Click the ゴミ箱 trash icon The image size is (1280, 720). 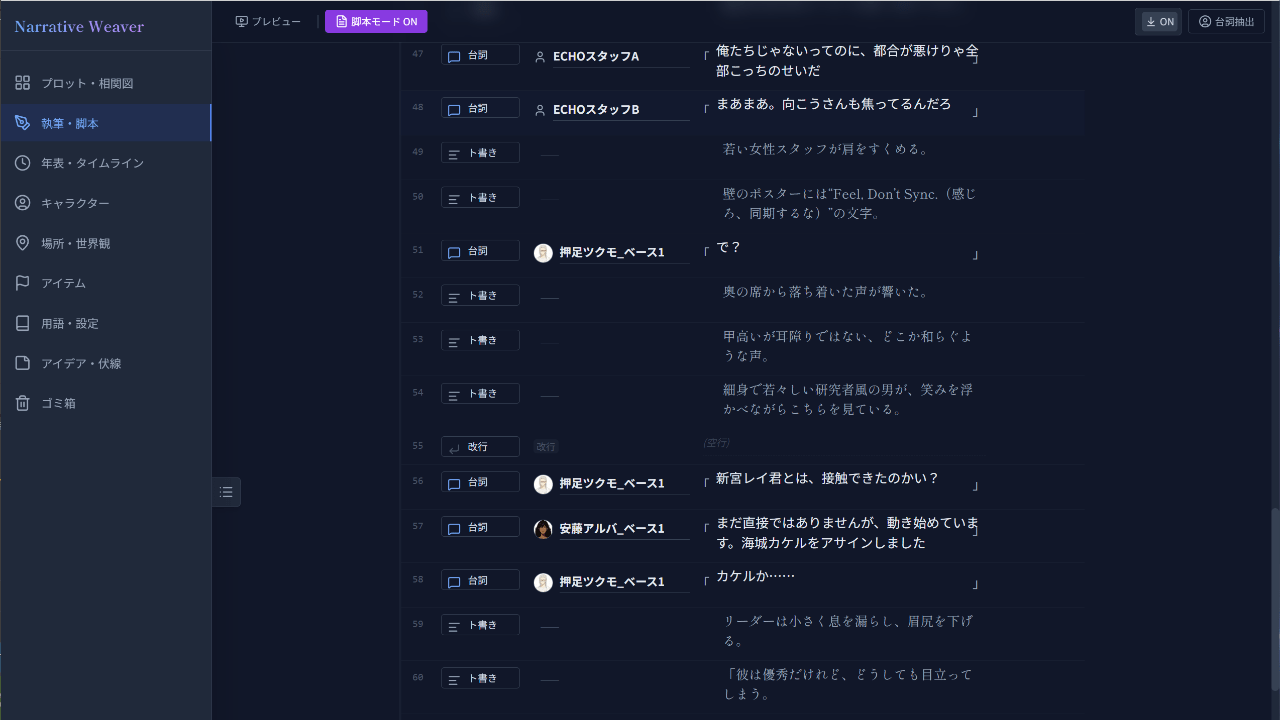point(23,403)
